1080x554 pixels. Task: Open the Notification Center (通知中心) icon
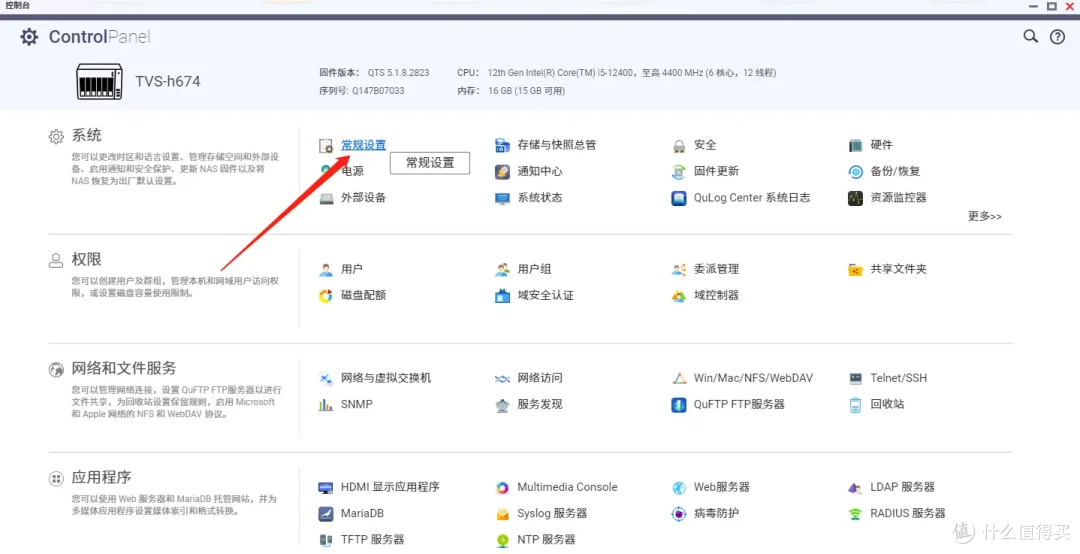click(x=502, y=172)
